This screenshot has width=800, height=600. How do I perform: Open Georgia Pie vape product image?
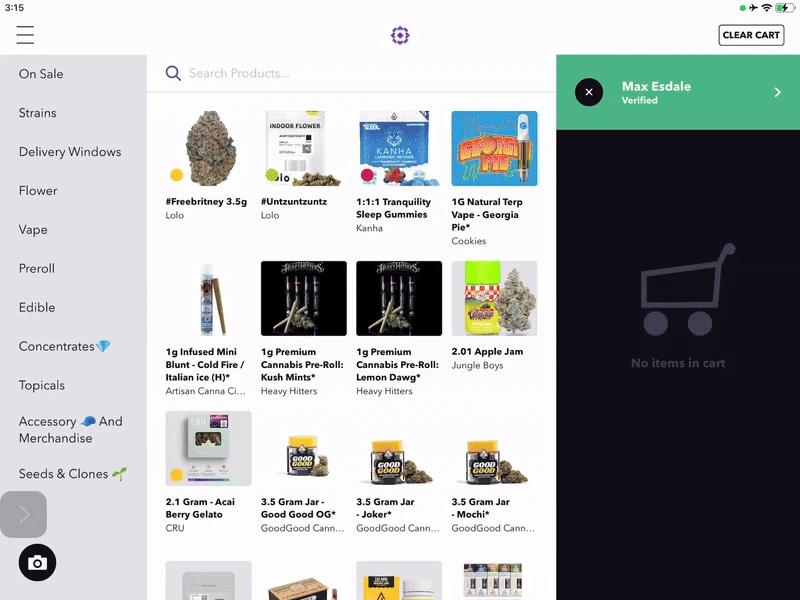(x=494, y=148)
